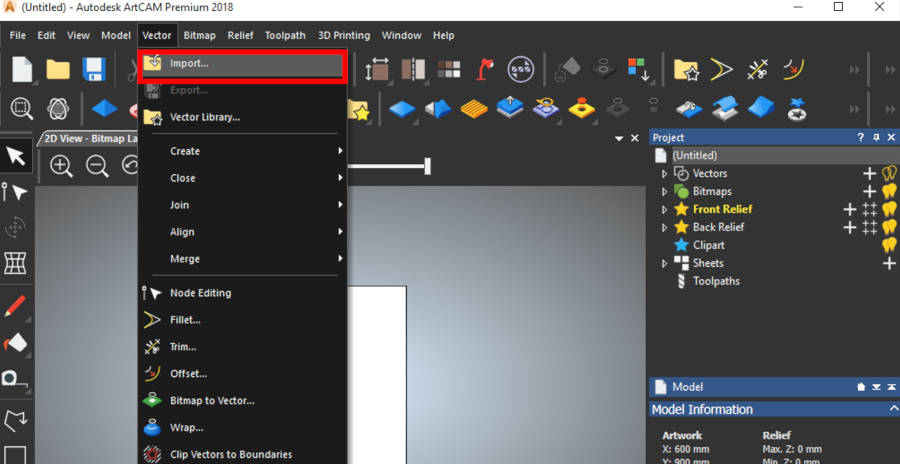The image size is (900, 464).
Task: Open the Vector Library toolbar folder-star icon
Action: click(686, 69)
